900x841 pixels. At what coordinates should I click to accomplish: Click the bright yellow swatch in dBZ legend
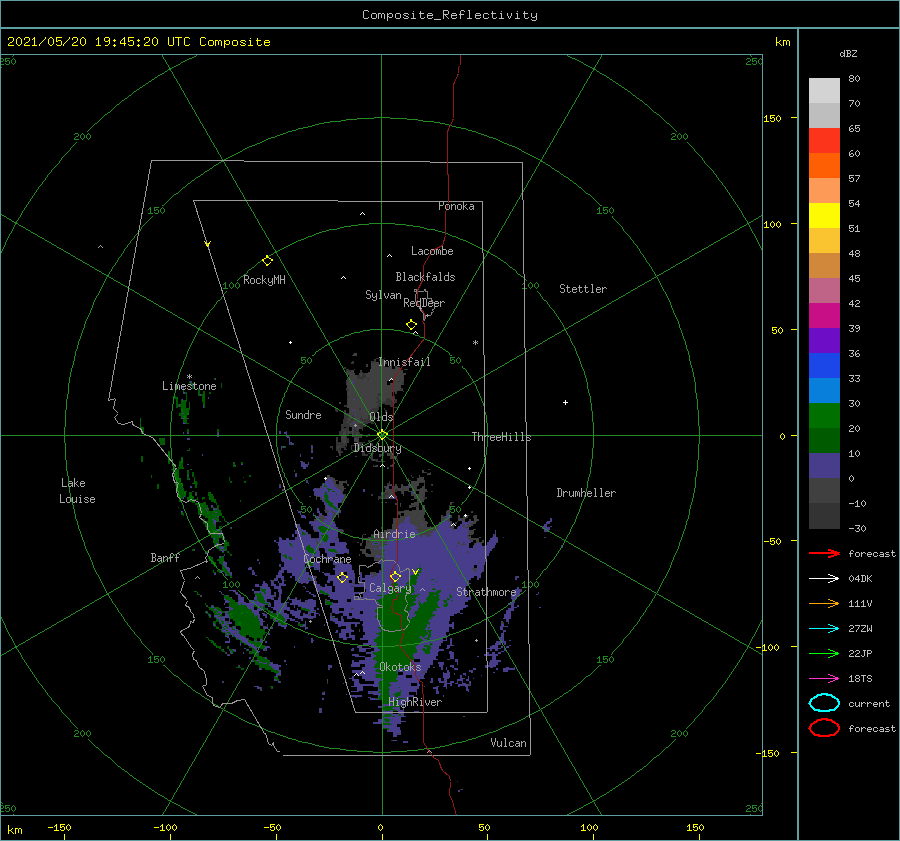824,215
